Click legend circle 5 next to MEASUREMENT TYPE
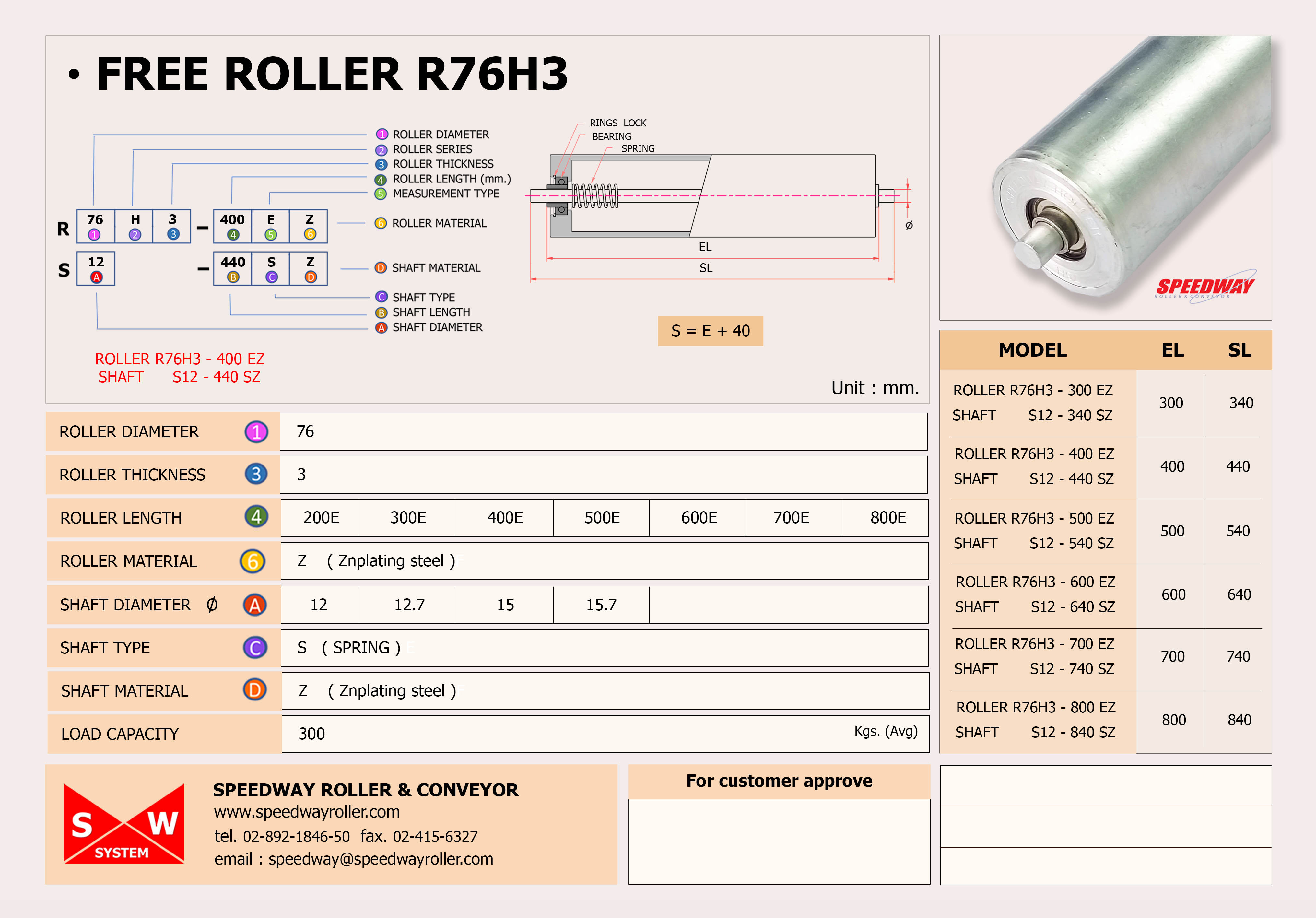The image size is (1316, 918). 381,194
